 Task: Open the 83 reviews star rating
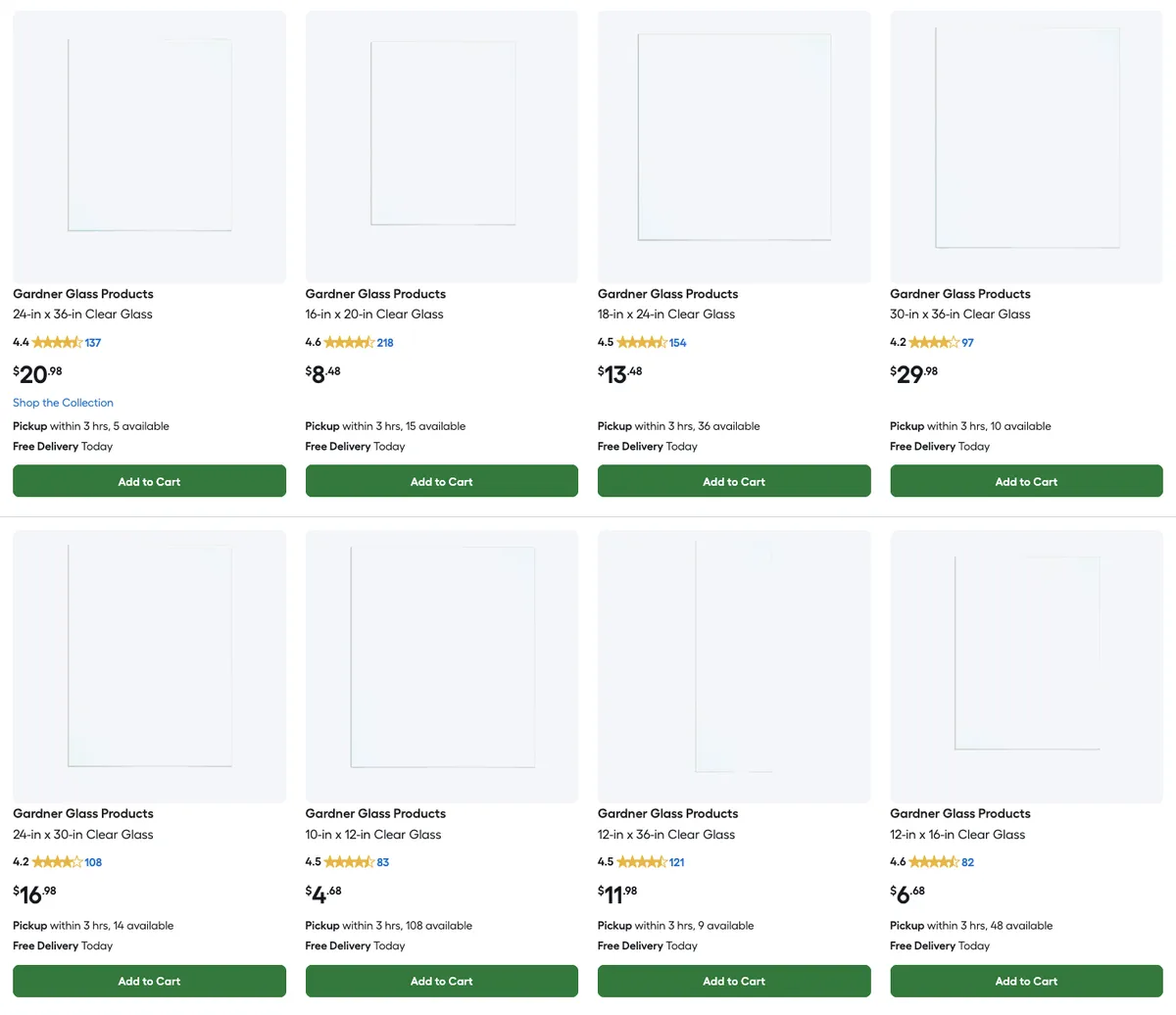tap(349, 862)
